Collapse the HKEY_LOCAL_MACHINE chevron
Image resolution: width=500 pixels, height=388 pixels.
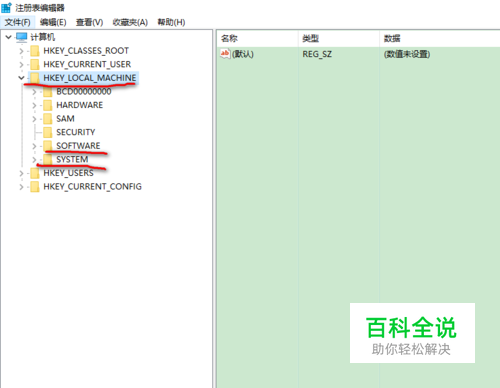[21, 78]
